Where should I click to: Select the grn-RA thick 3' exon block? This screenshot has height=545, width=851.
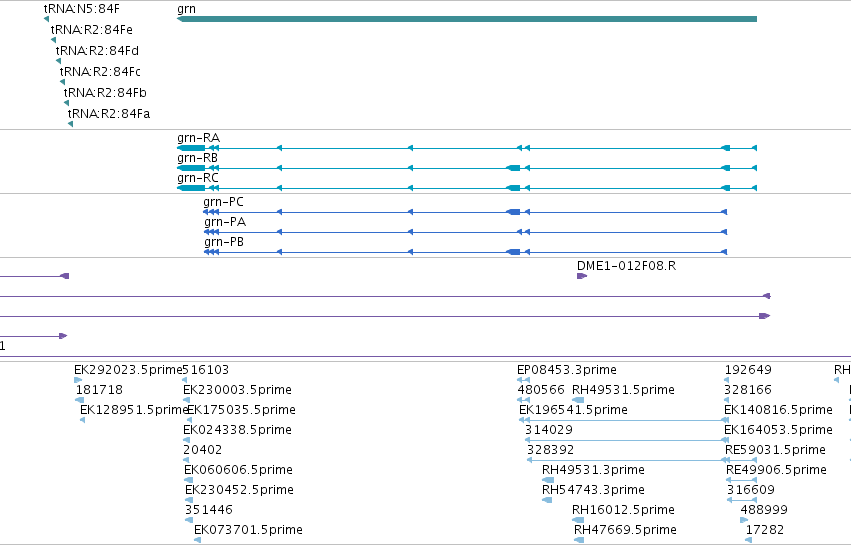click(x=191, y=148)
